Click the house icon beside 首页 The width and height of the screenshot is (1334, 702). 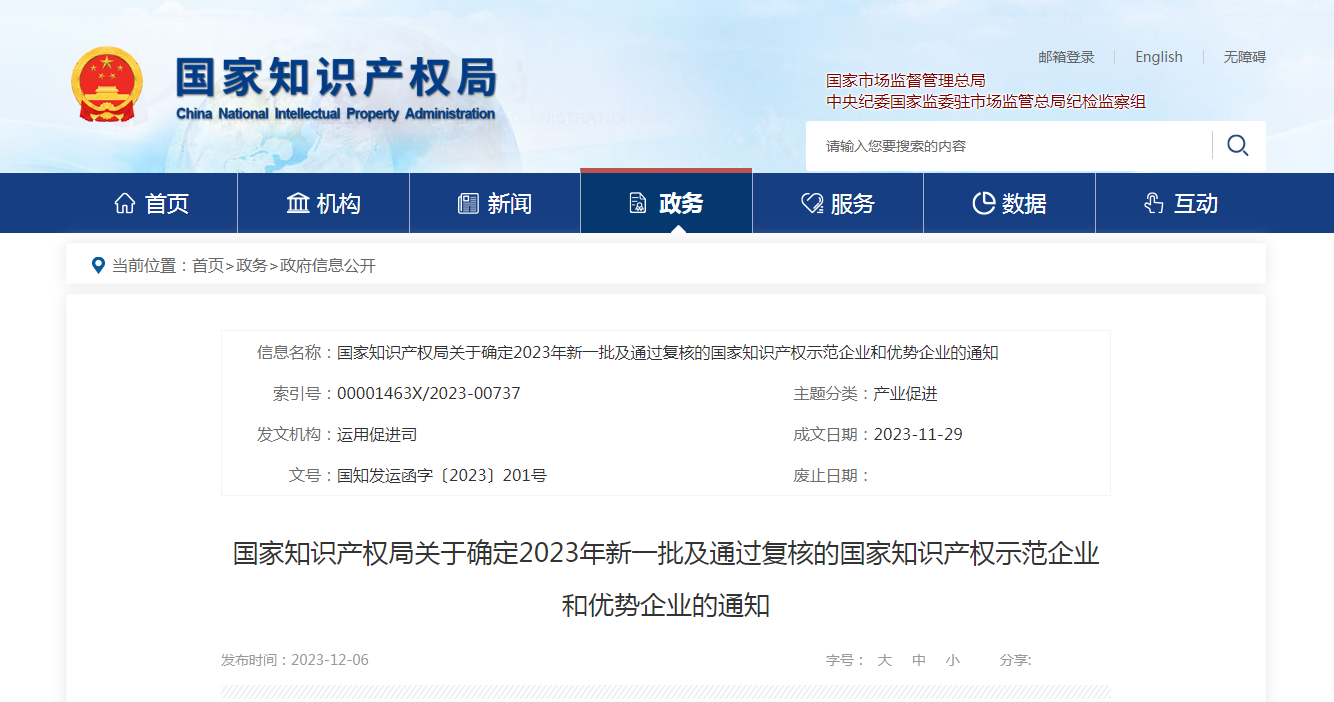125,204
